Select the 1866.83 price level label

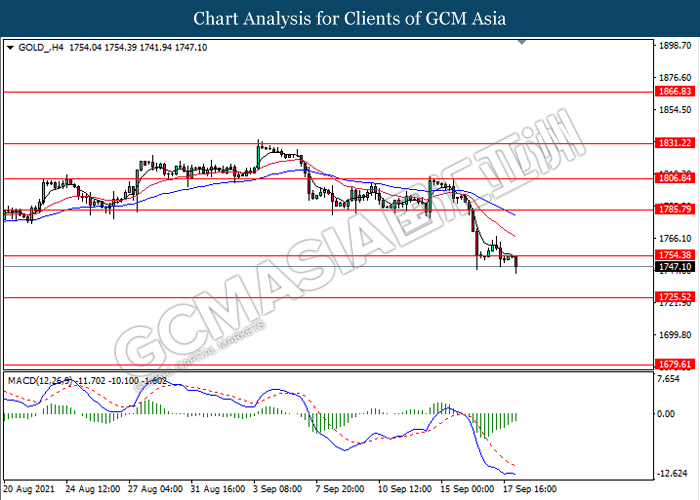(x=675, y=92)
